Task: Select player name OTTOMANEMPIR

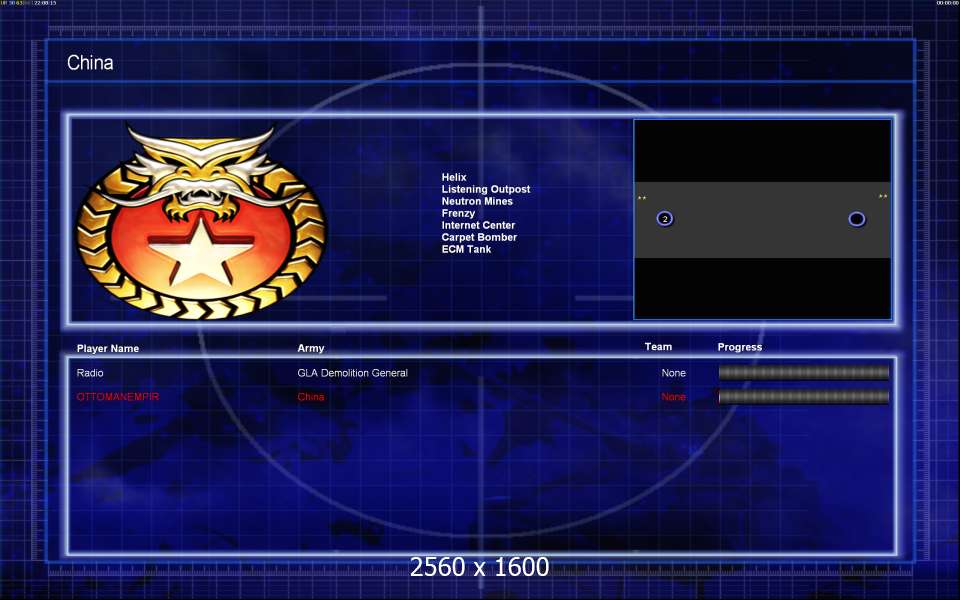Action: [x=118, y=397]
